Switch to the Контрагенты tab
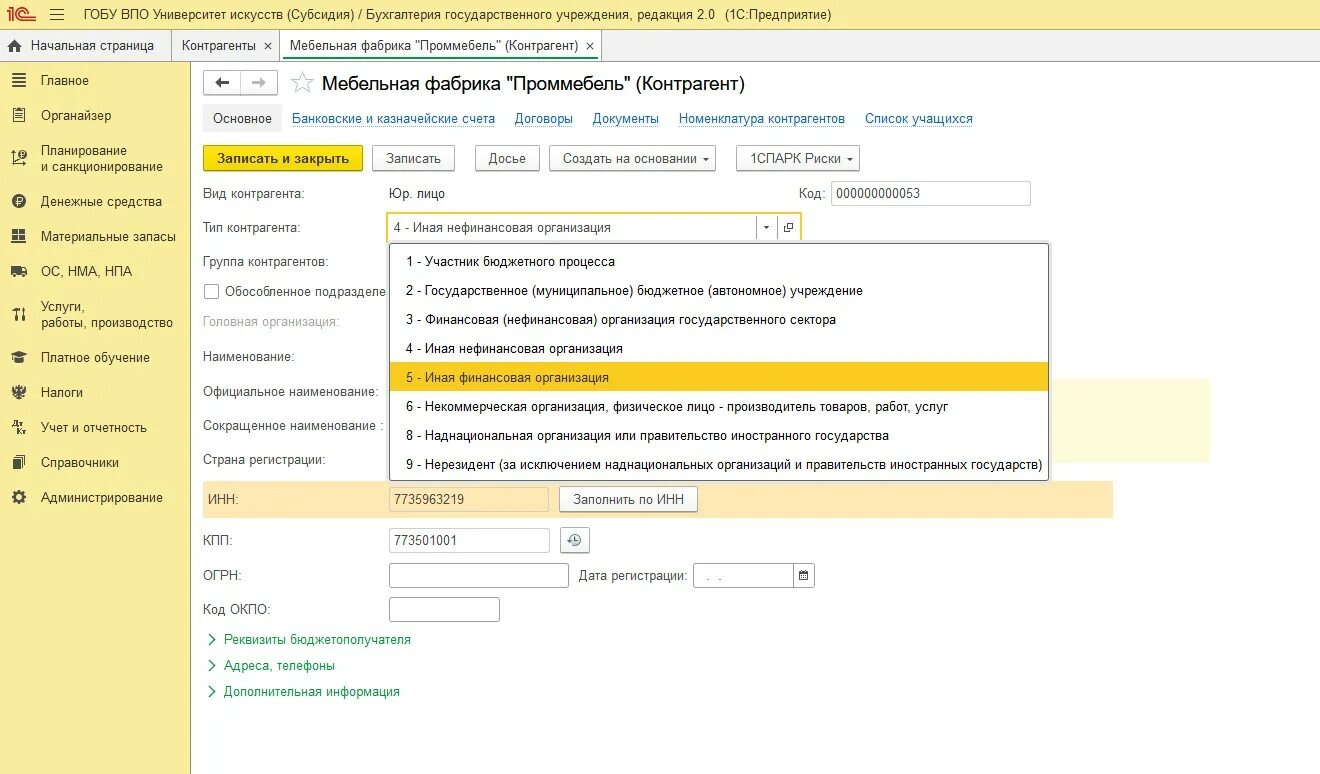The image size is (1320, 774). [218, 46]
